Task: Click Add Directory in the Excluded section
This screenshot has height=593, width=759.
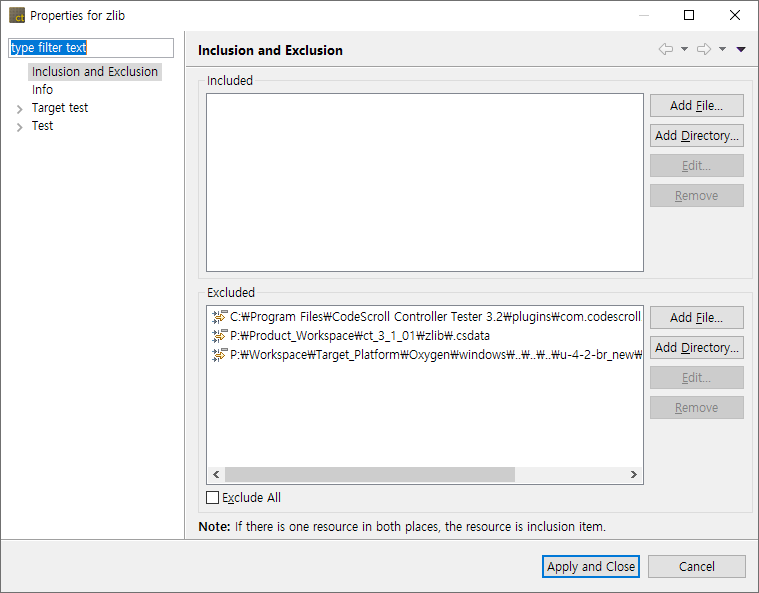Action: [696, 348]
